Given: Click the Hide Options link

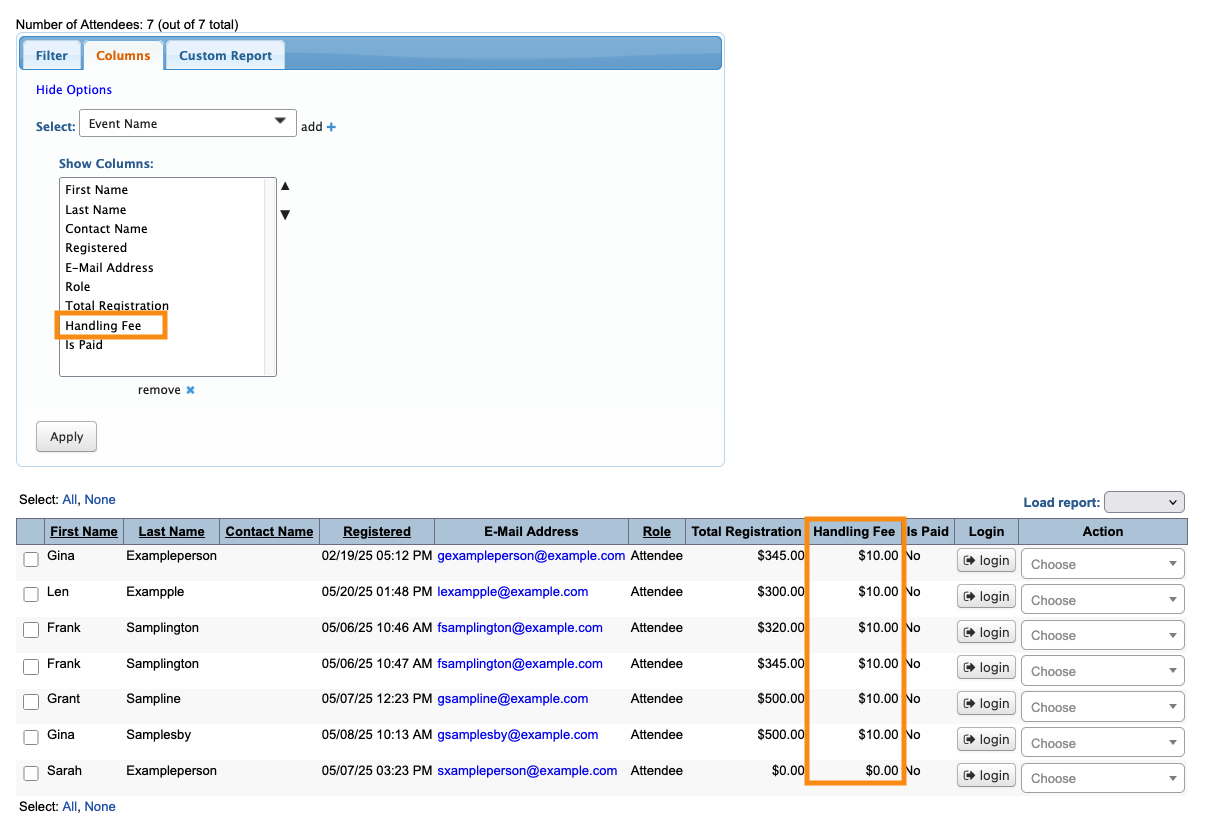Looking at the screenshot, I should click(74, 90).
